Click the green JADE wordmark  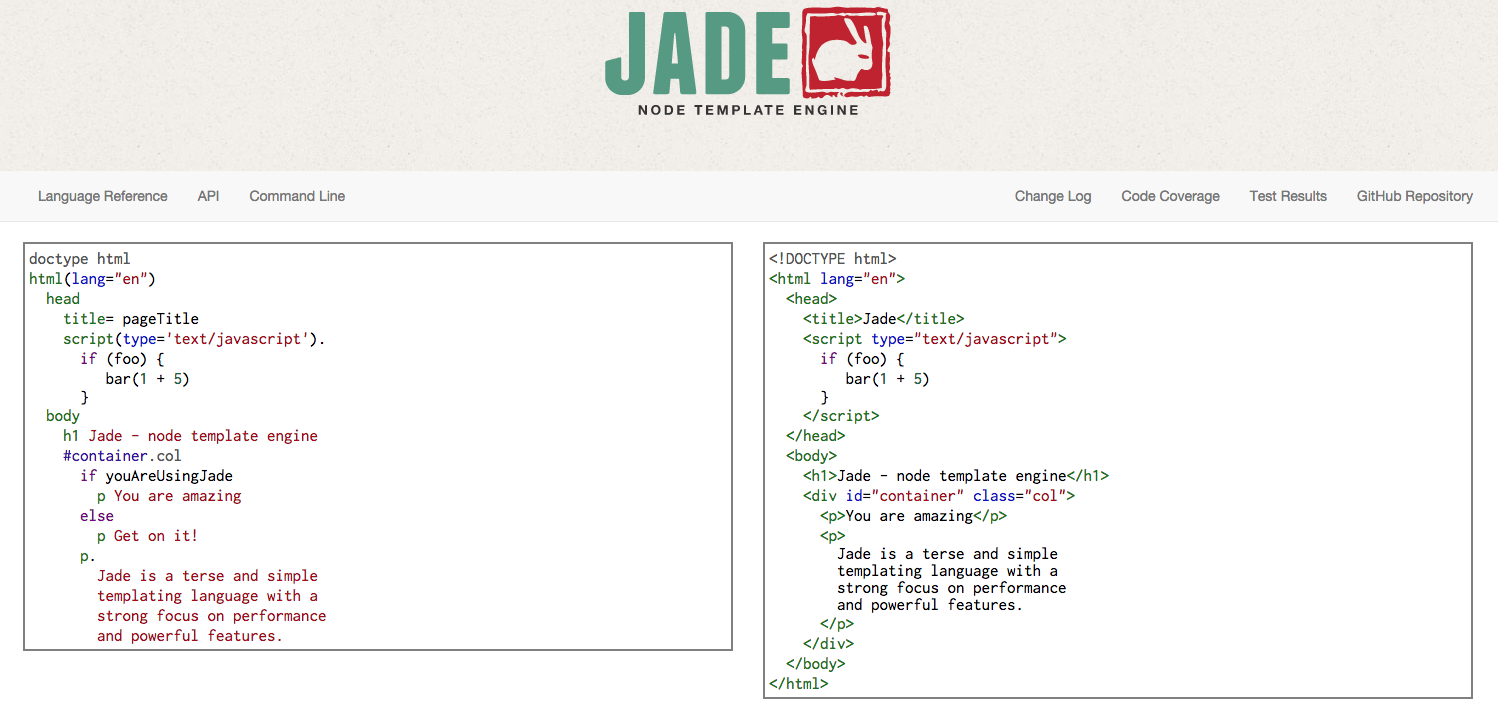698,55
